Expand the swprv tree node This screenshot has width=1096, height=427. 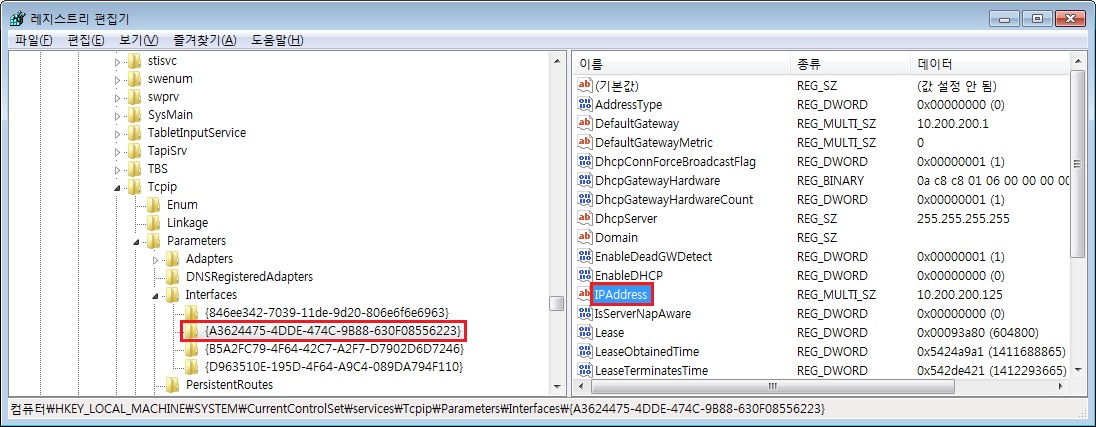(117, 97)
